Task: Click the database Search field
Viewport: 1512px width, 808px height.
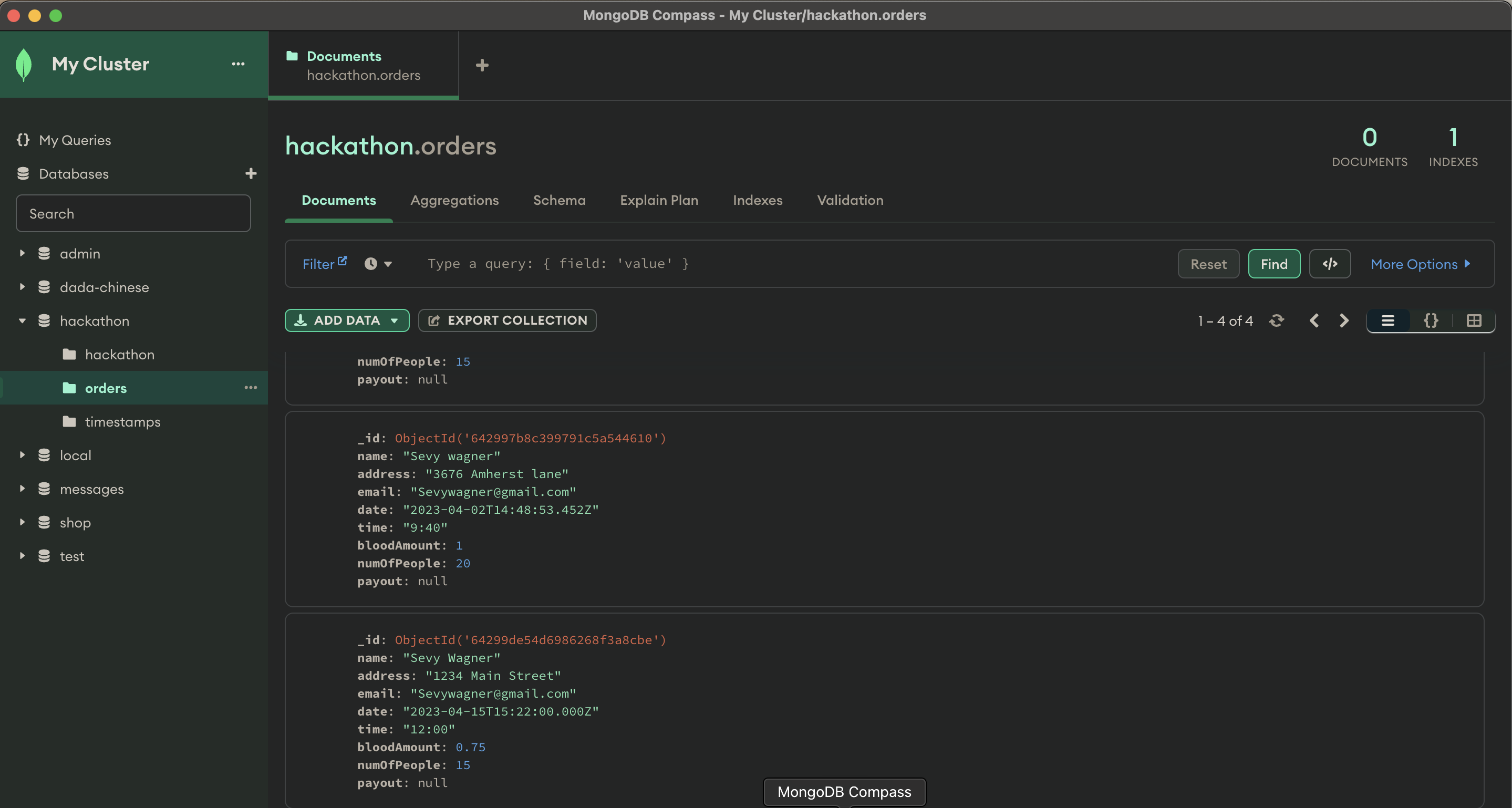Action: tap(133, 214)
